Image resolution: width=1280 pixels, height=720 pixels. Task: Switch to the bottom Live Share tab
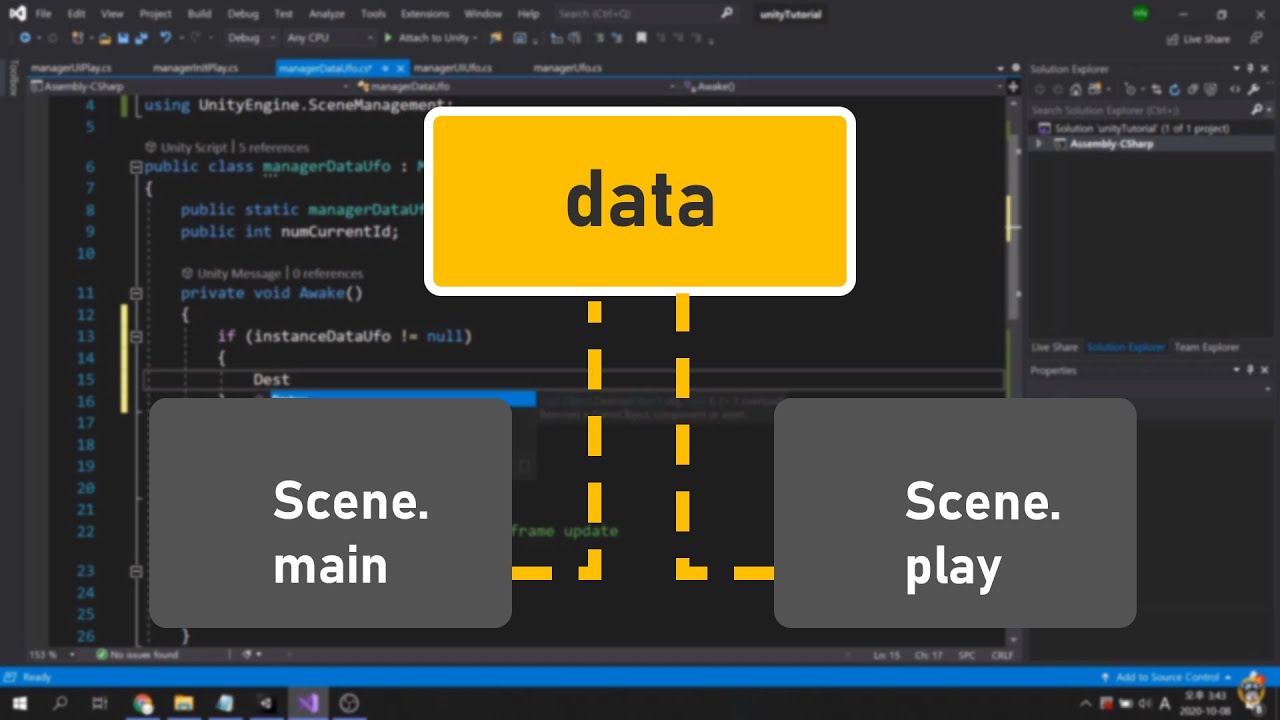(x=1054, y=347)
